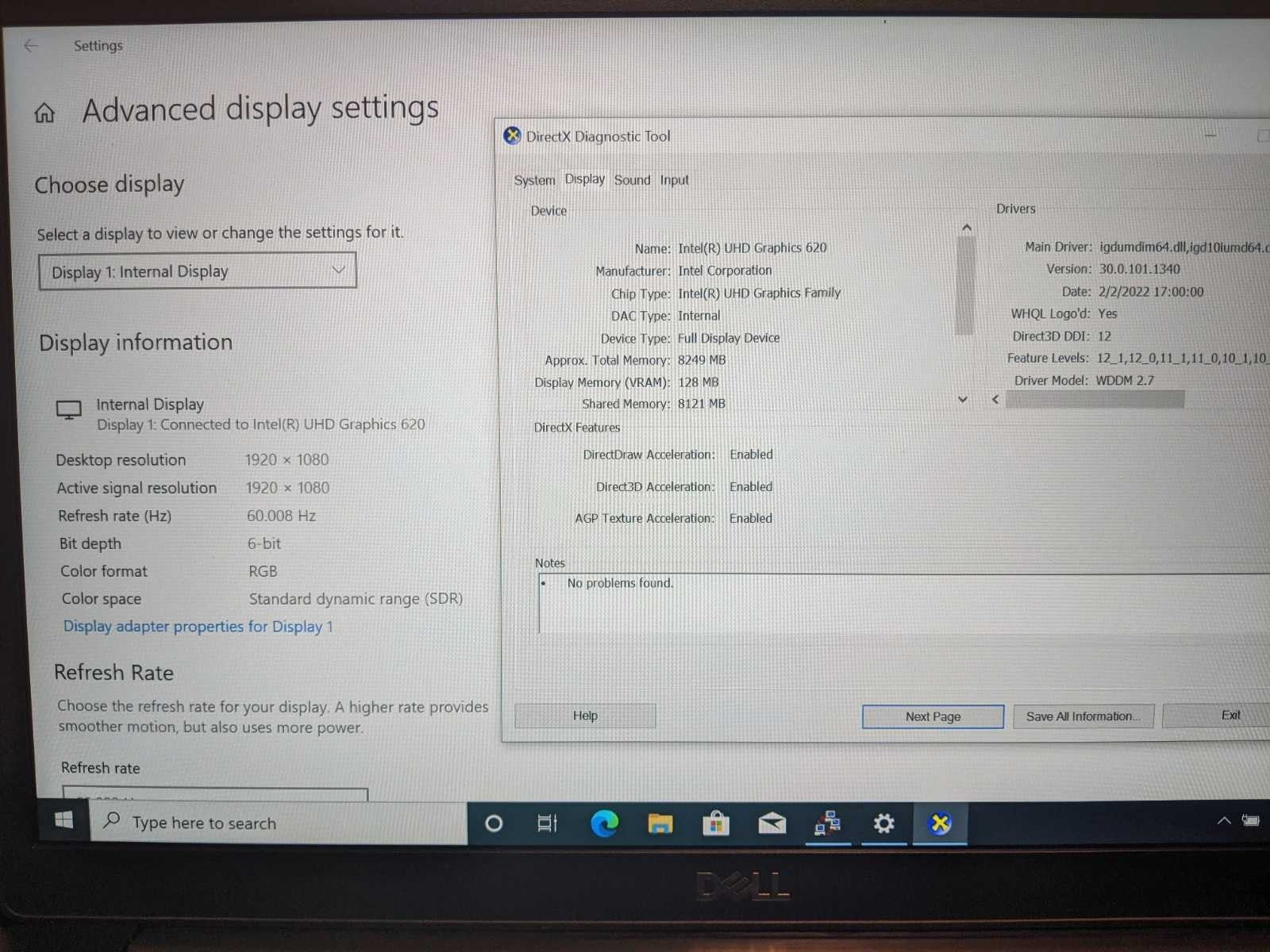
Task: Click the Device list scrollbar thumb
Action: [x=965, y=285]
